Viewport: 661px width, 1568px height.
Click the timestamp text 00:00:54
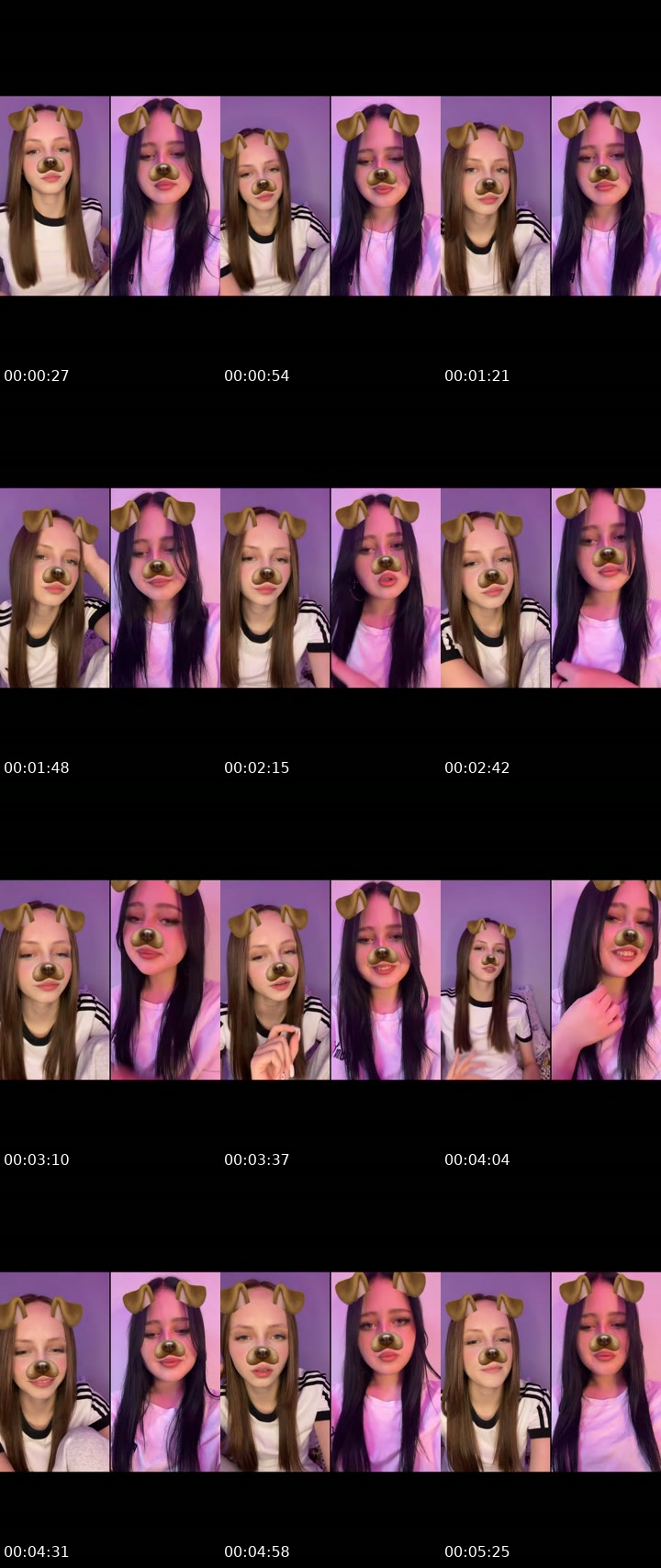tap(257, 375)
